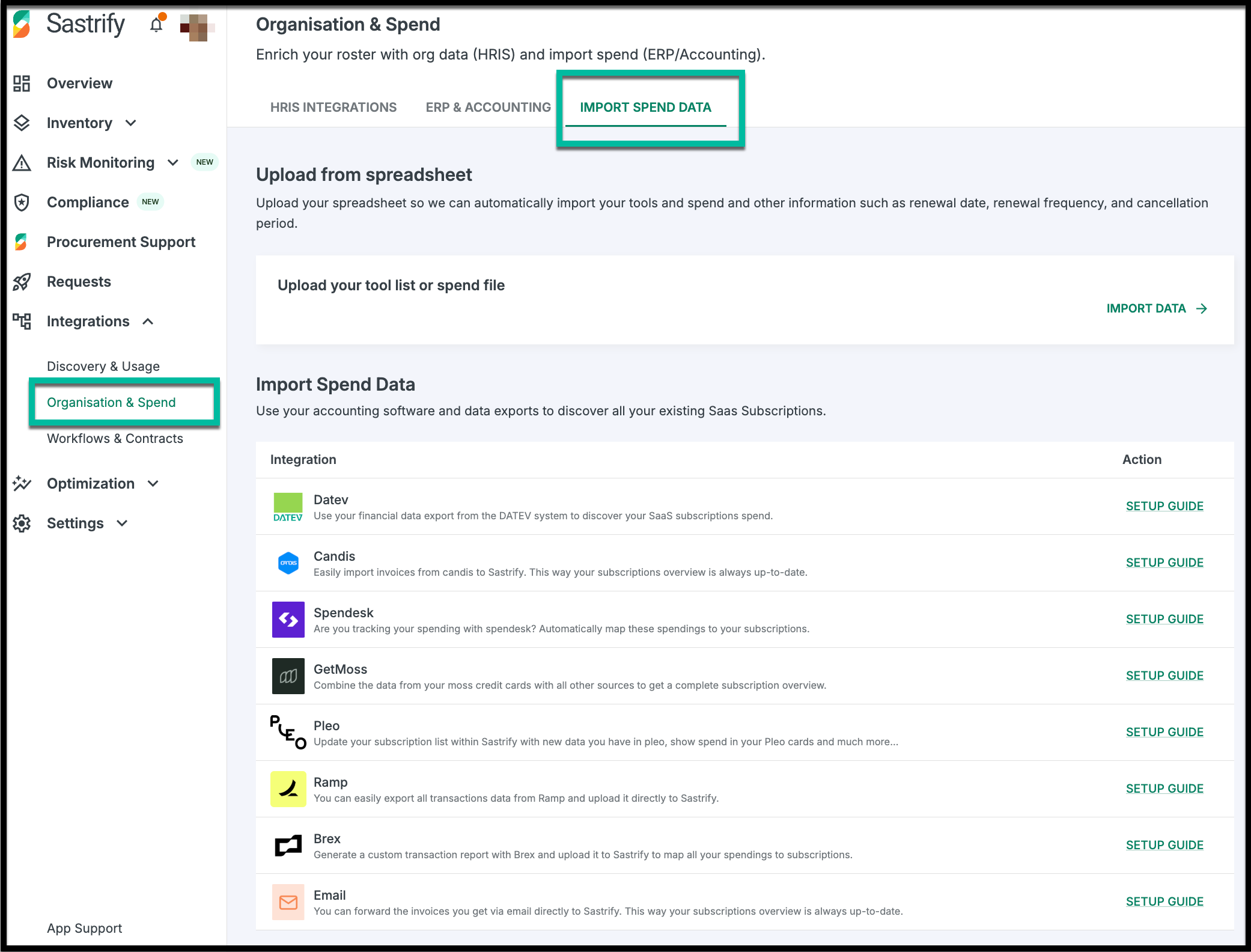Screen dimensions: 1251x952
Task: Click the Integration column header
Action: pos(303,459)
